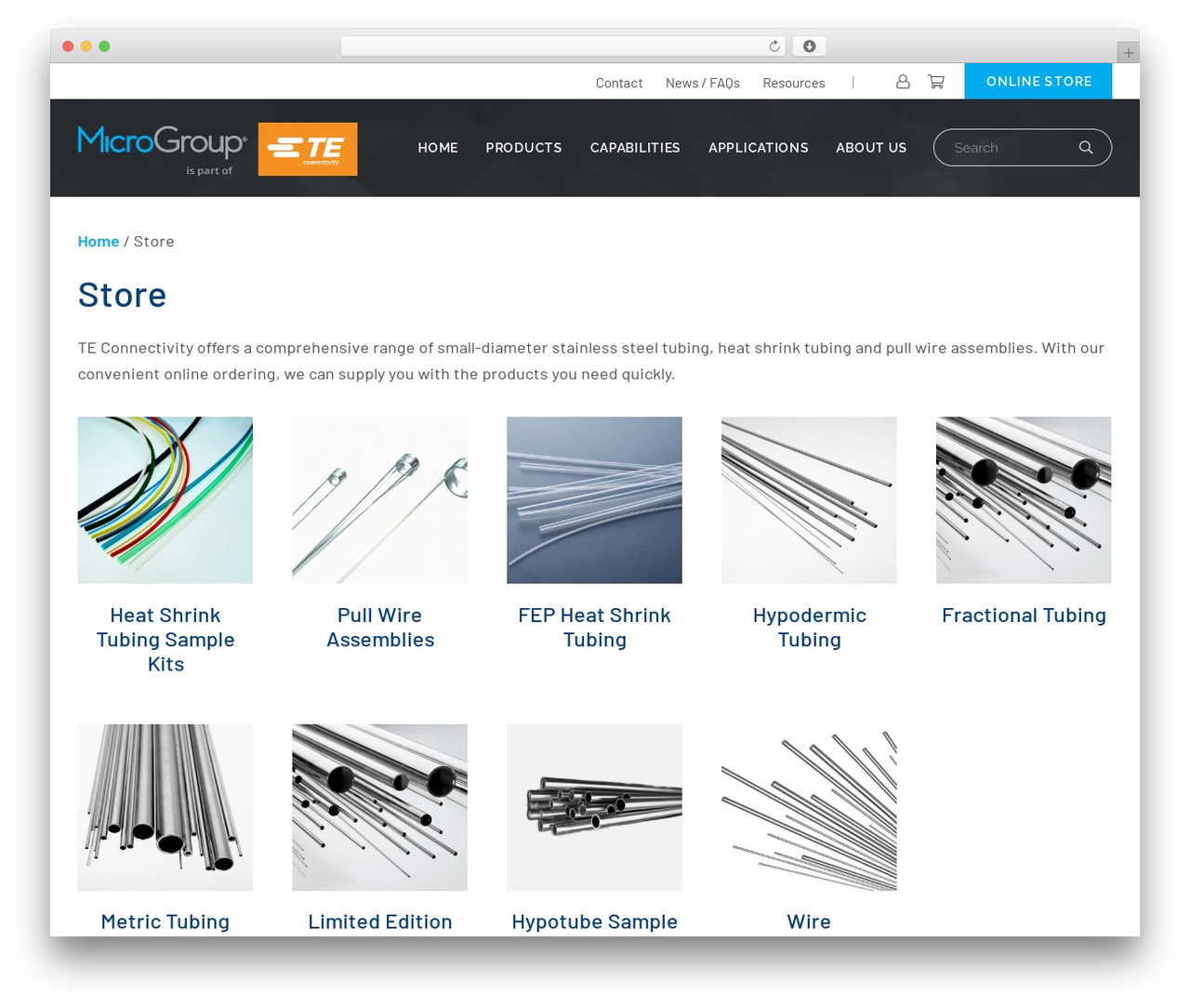Screen dimensions: 1190x1008
Task: Select the Pull Wire Assemblies title link
Action: click(380, 628)
